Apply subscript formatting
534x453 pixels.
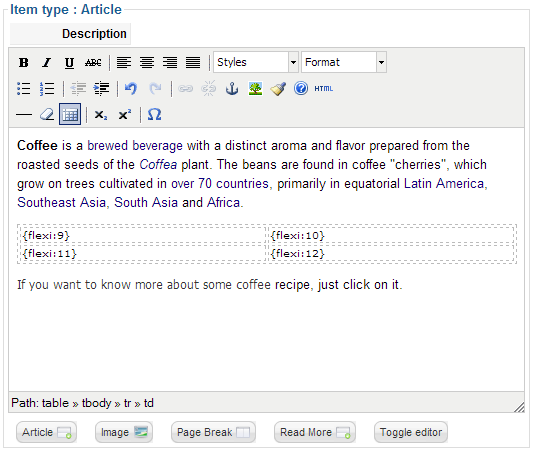[x=101, y=114]
